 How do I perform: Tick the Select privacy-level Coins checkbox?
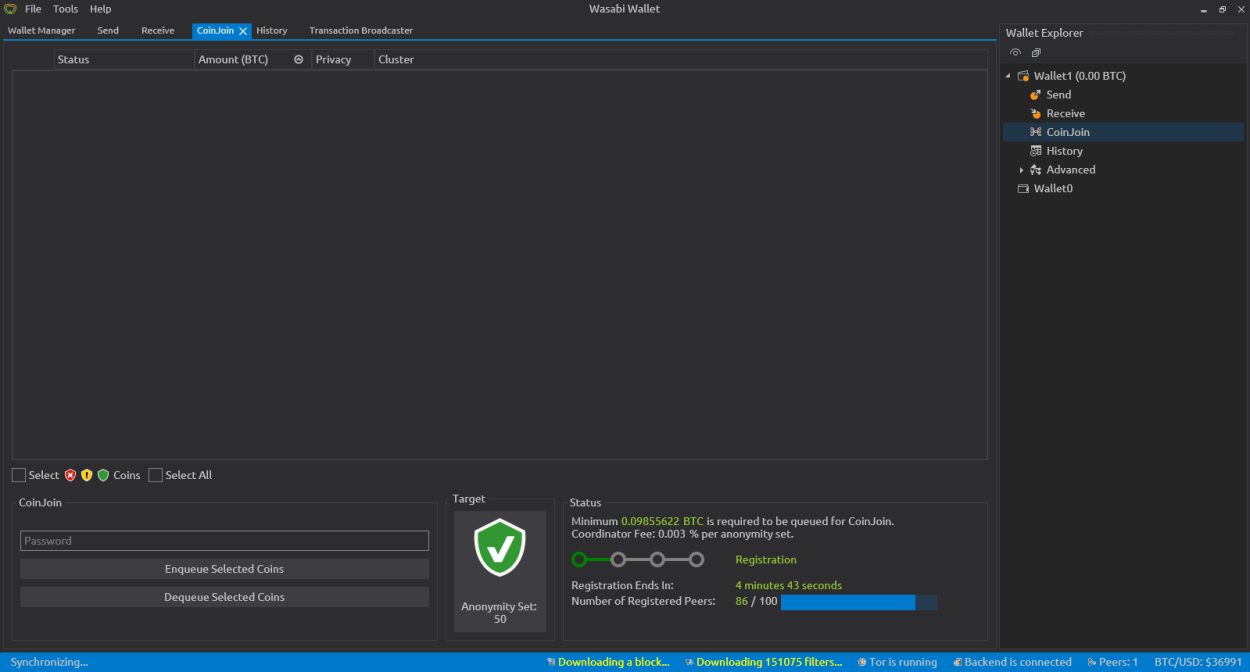click(x=19, y=476)
